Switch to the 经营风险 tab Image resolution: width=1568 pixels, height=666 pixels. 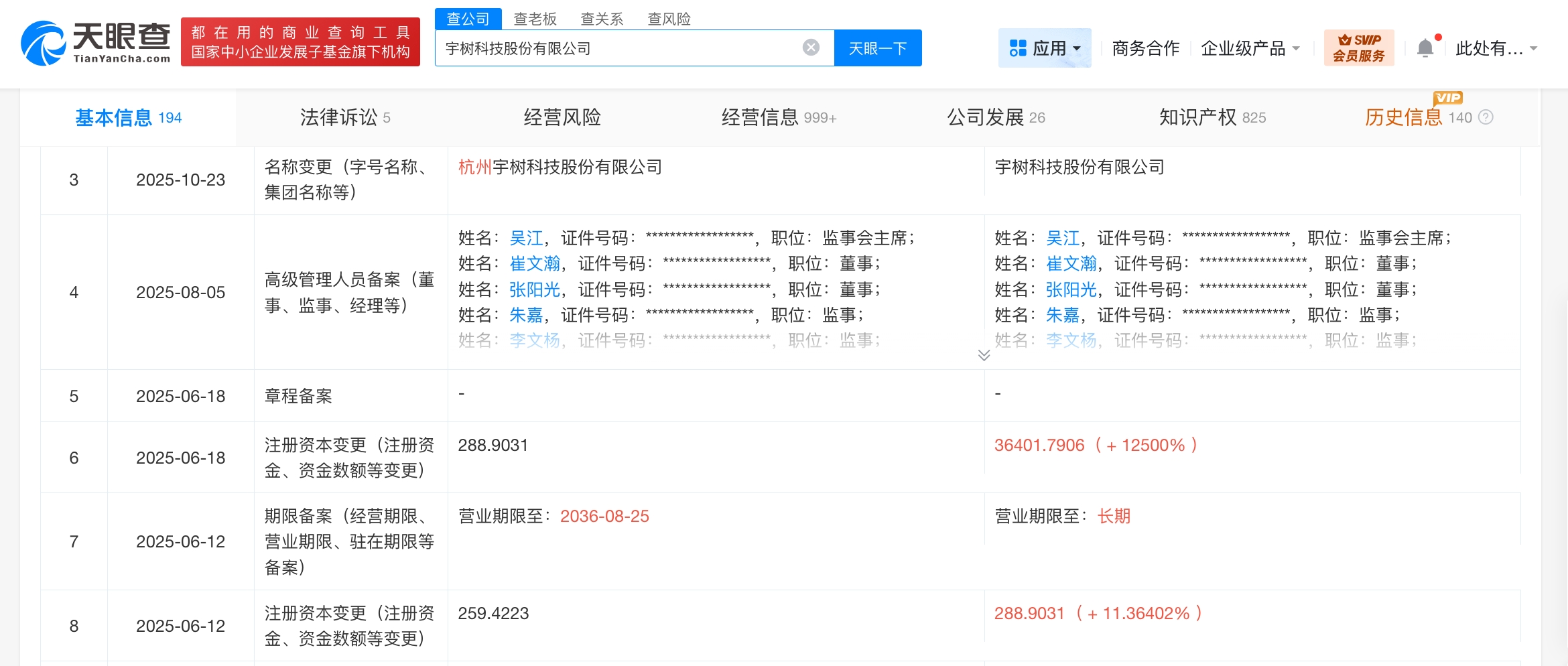point(562,118)
